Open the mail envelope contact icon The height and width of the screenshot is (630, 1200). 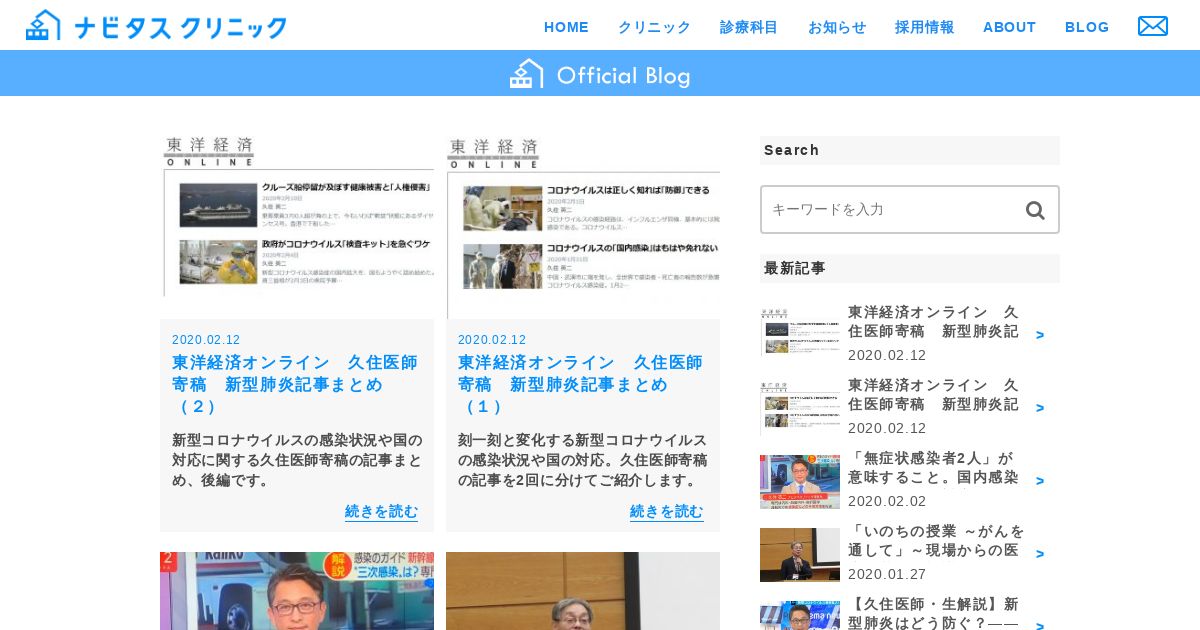1153,26
